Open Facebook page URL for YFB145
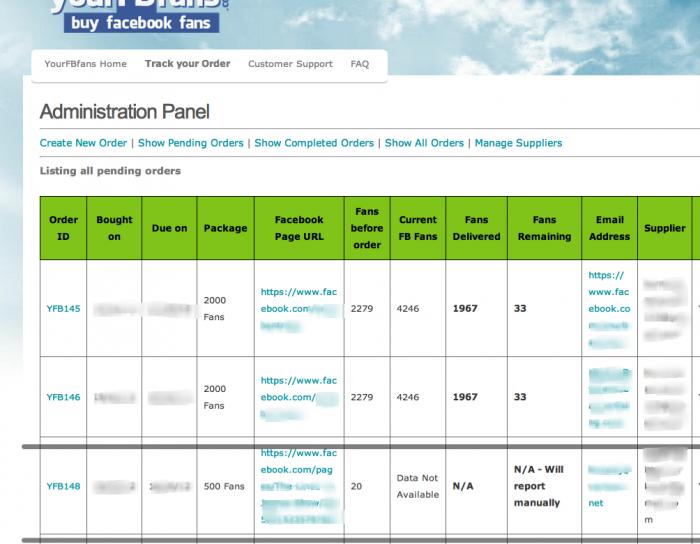The height and width of the screenshot is (544, 700). tap(299, 308)
